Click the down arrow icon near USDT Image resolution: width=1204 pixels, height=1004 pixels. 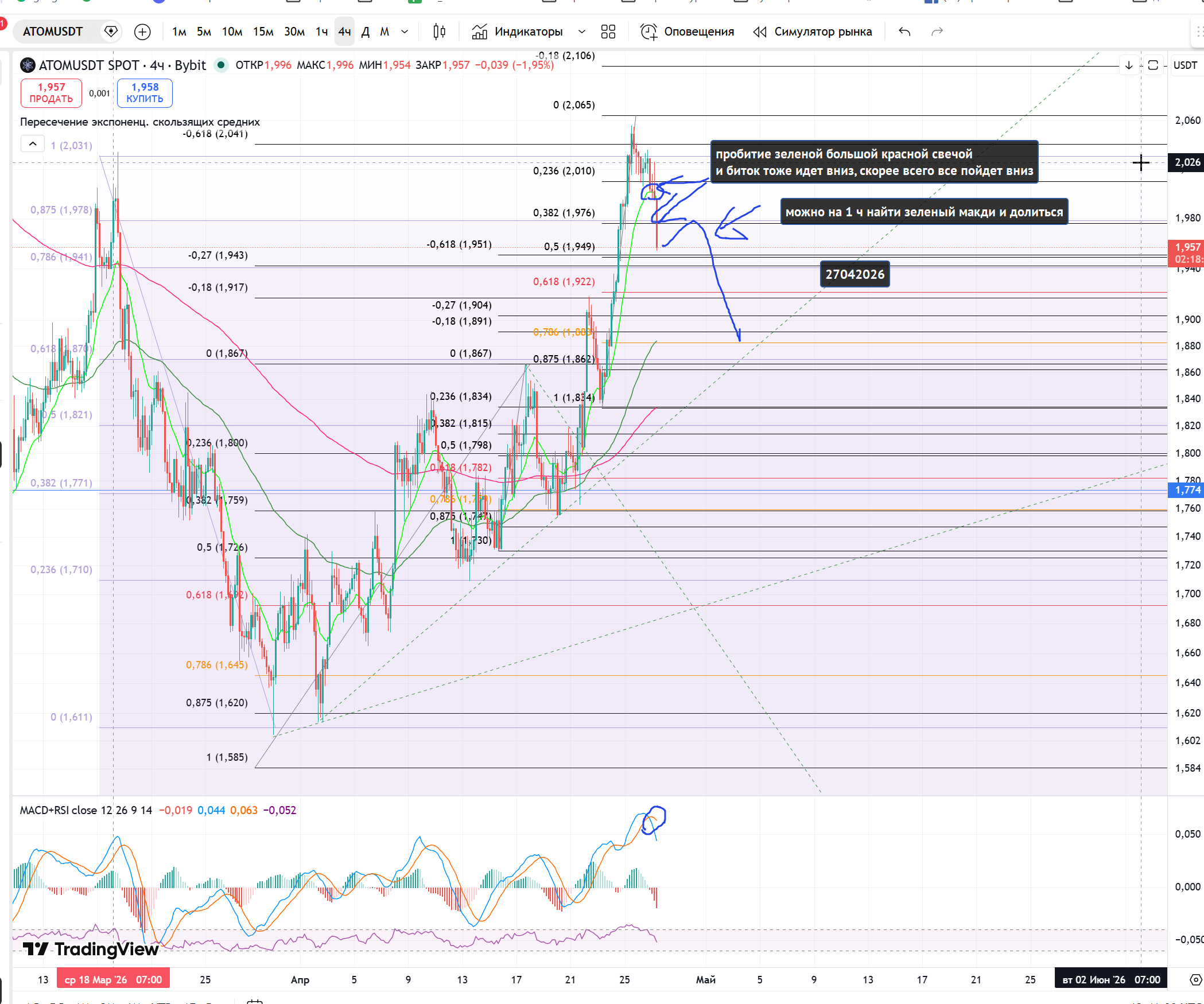point(1129,65)
